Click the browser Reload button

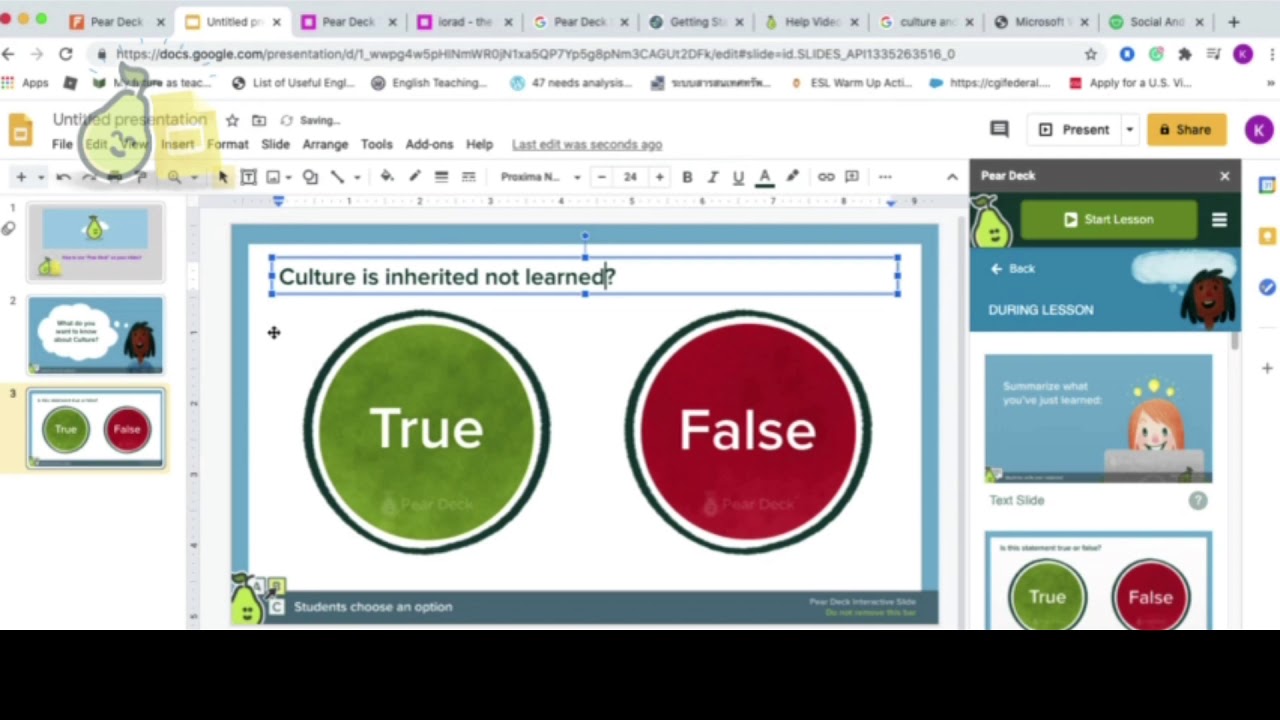pyautogui.click(x=66, y=54)
